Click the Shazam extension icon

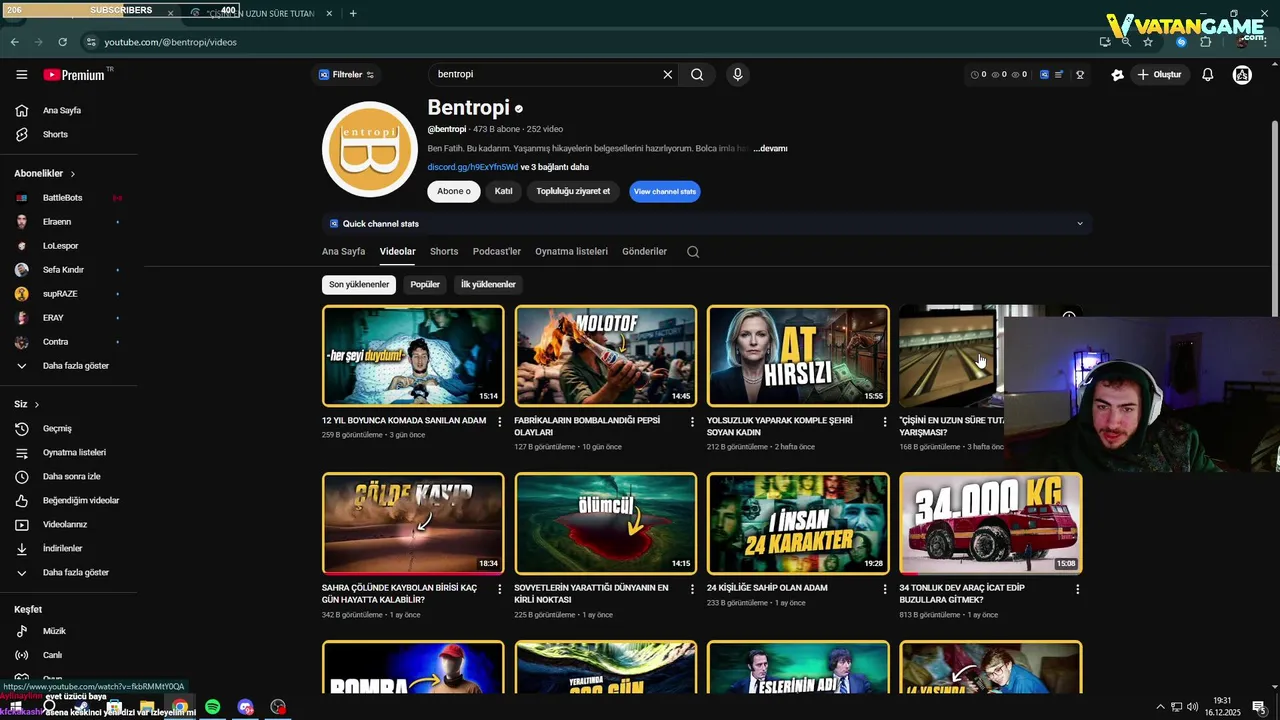pos(1181,42)
